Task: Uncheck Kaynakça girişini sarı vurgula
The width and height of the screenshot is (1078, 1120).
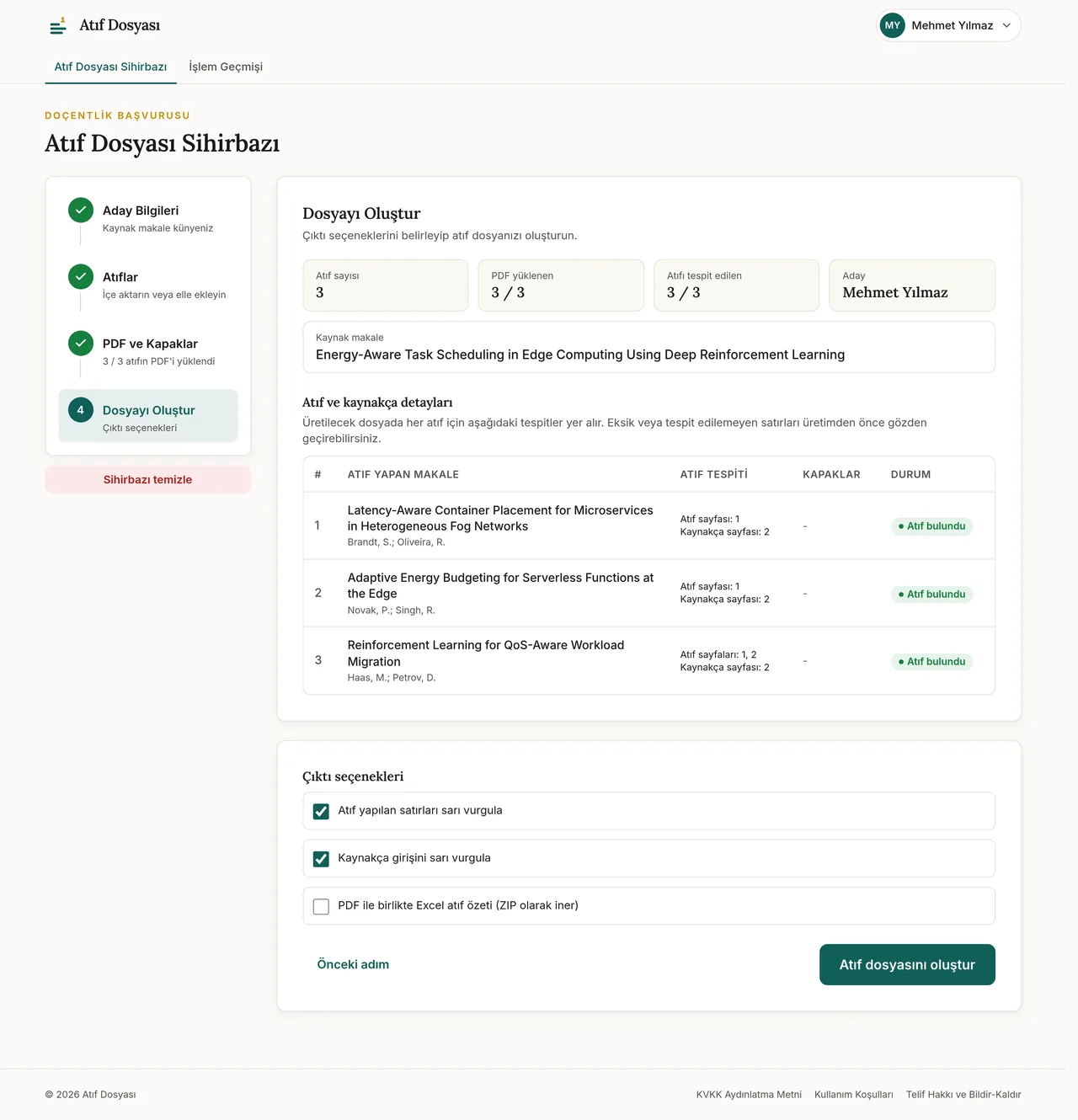Action: click(321, 859)
